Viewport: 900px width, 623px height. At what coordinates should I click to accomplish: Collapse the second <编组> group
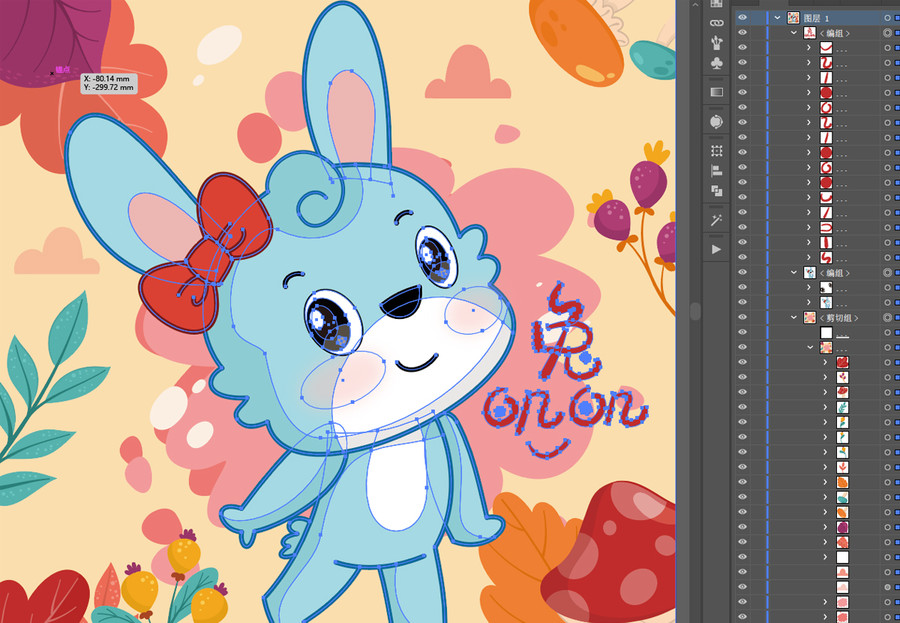coord(794,272)
